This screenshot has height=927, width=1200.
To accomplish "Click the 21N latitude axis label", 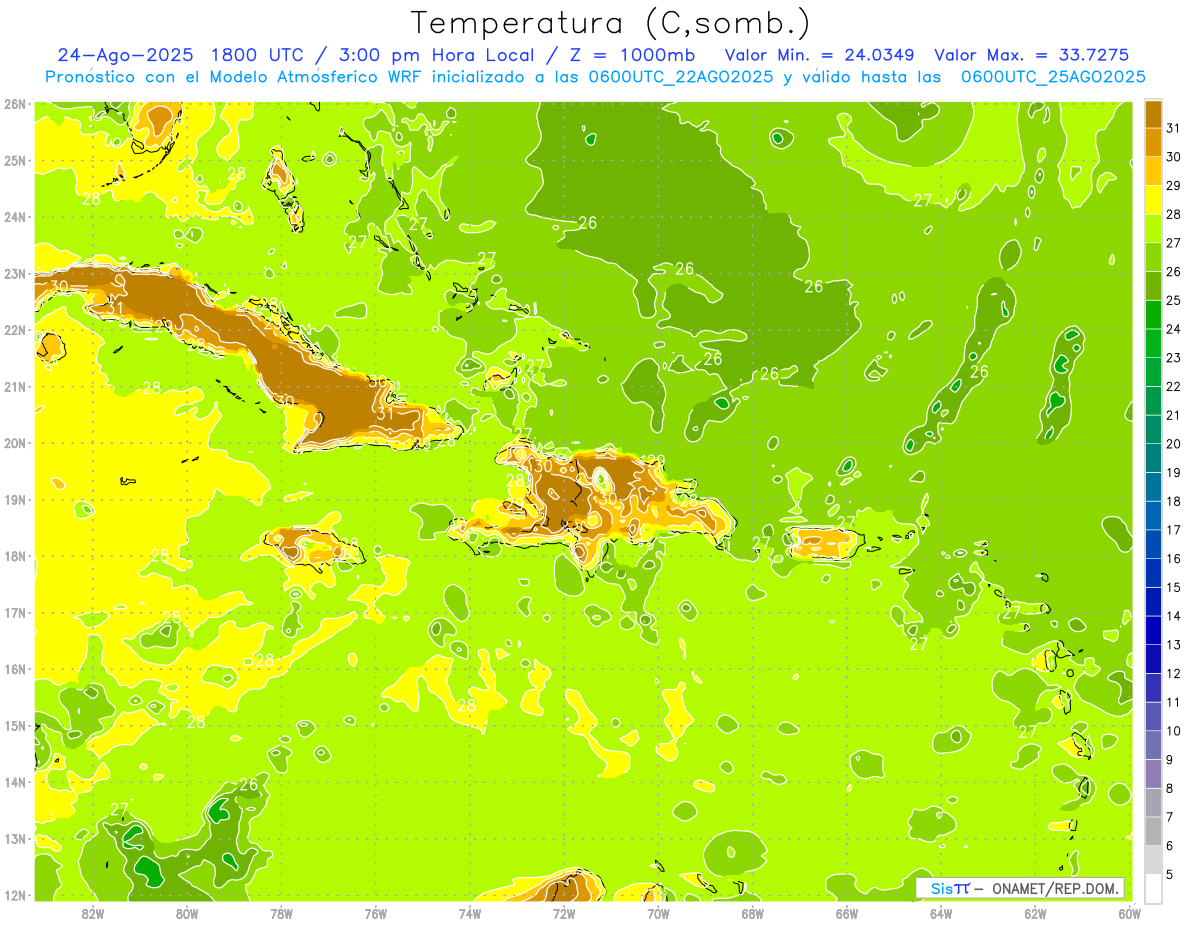I will pos(14,386).
